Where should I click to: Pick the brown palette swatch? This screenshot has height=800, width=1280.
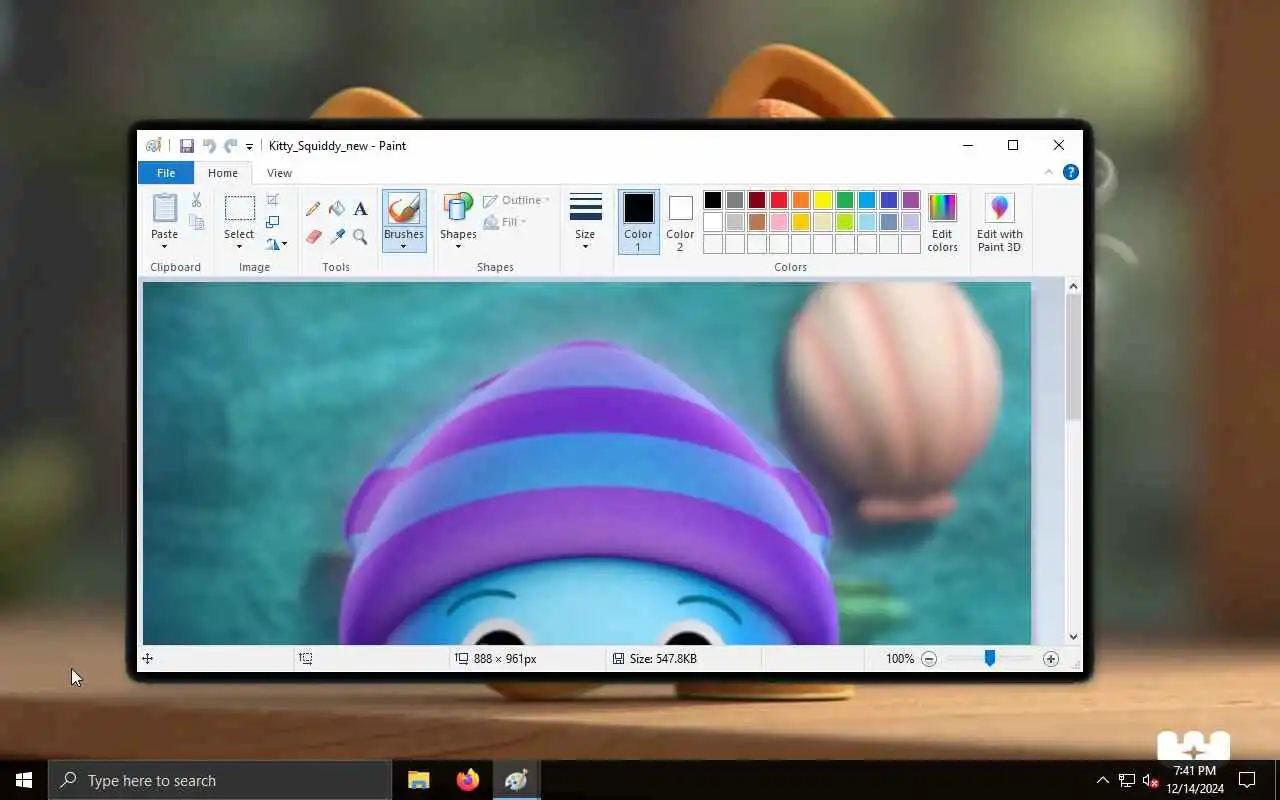757,222
